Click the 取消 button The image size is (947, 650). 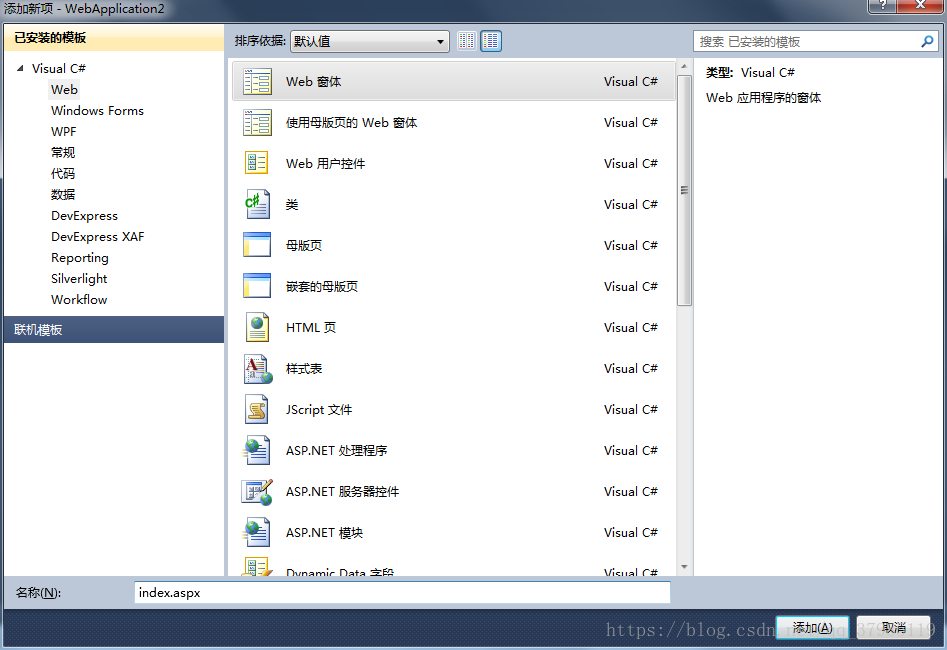pyautogui.click(x=894, y=628)
